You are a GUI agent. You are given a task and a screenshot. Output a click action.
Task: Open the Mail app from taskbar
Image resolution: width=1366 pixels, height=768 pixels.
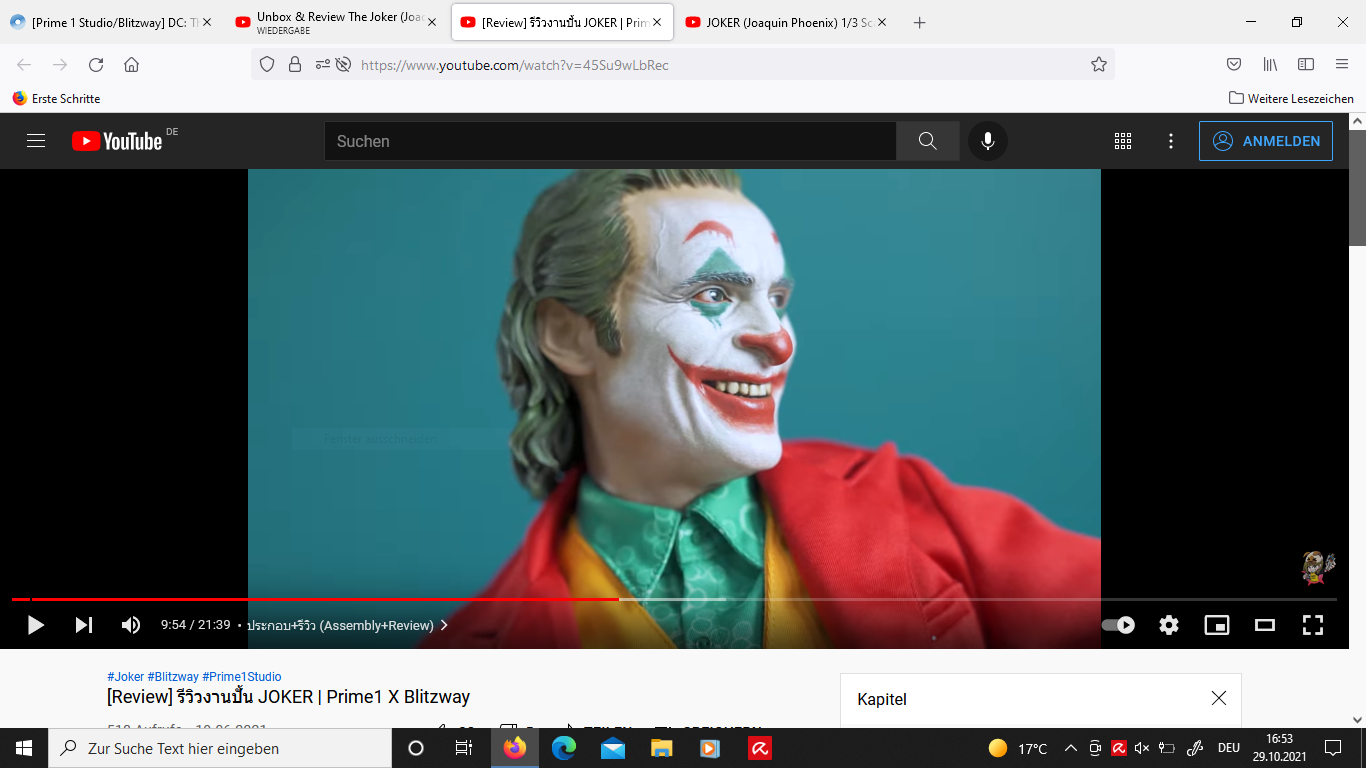point(613,748)
